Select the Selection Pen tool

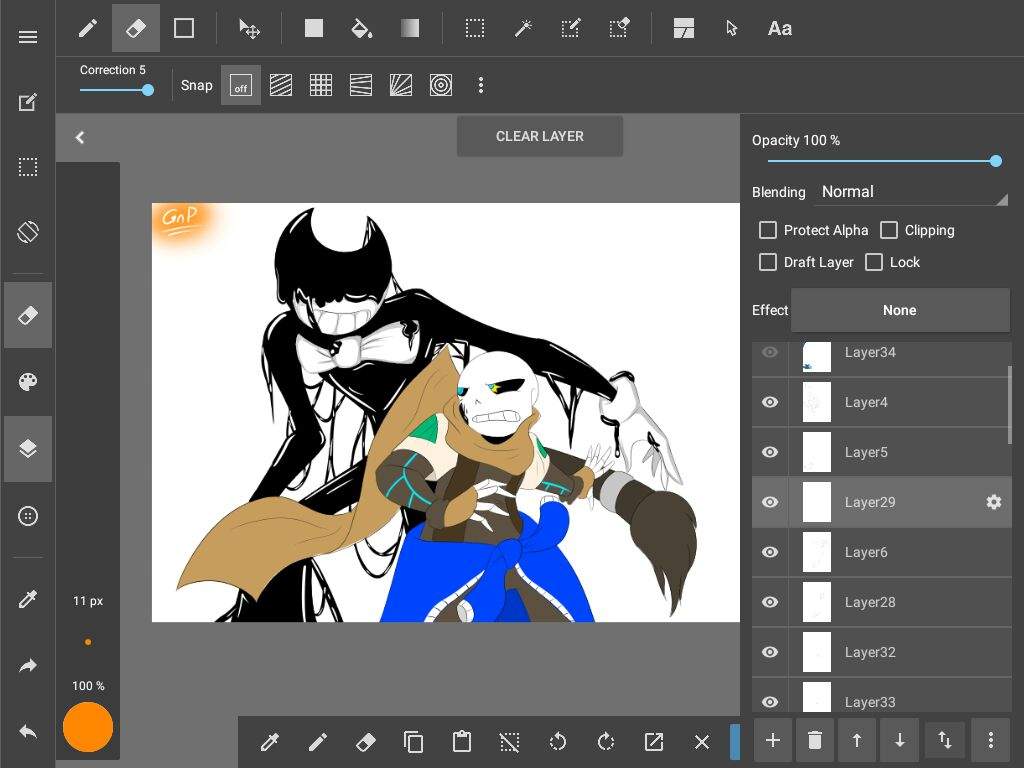click(571, 29)
